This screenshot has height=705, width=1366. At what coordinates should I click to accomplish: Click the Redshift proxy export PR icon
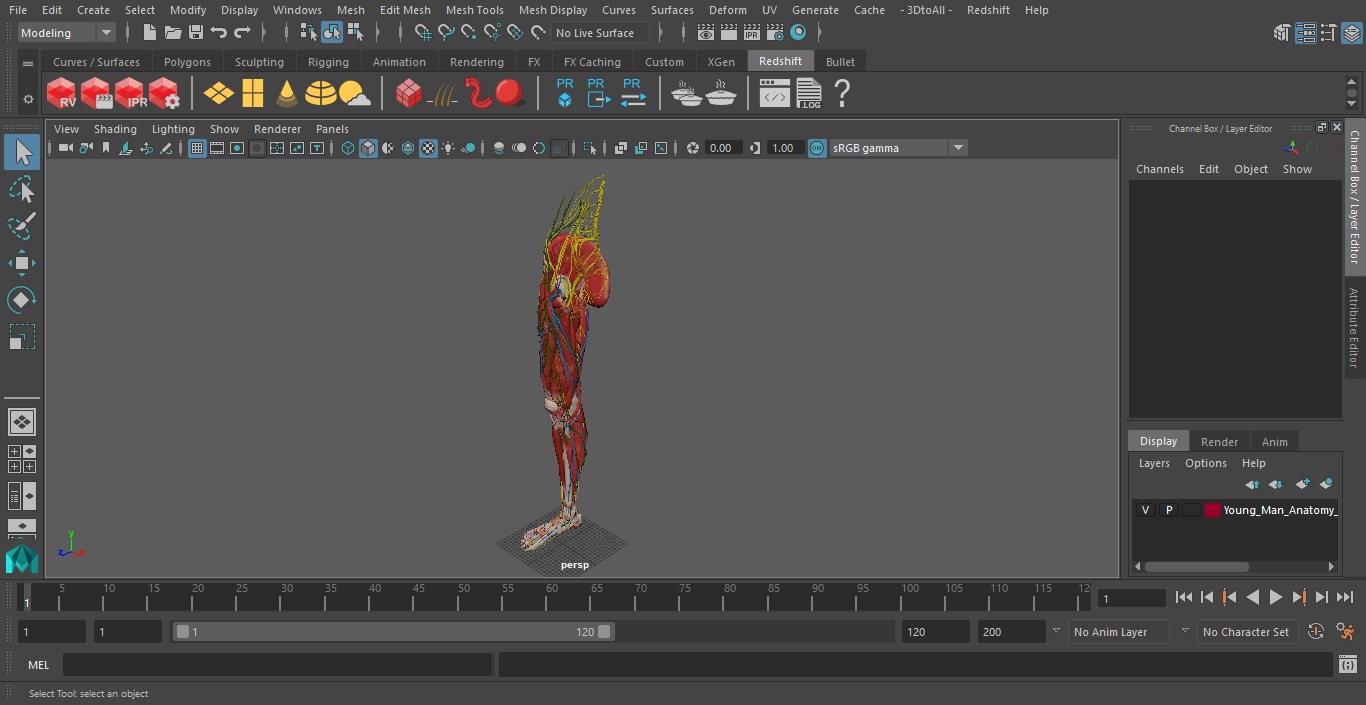pos(597,94)
